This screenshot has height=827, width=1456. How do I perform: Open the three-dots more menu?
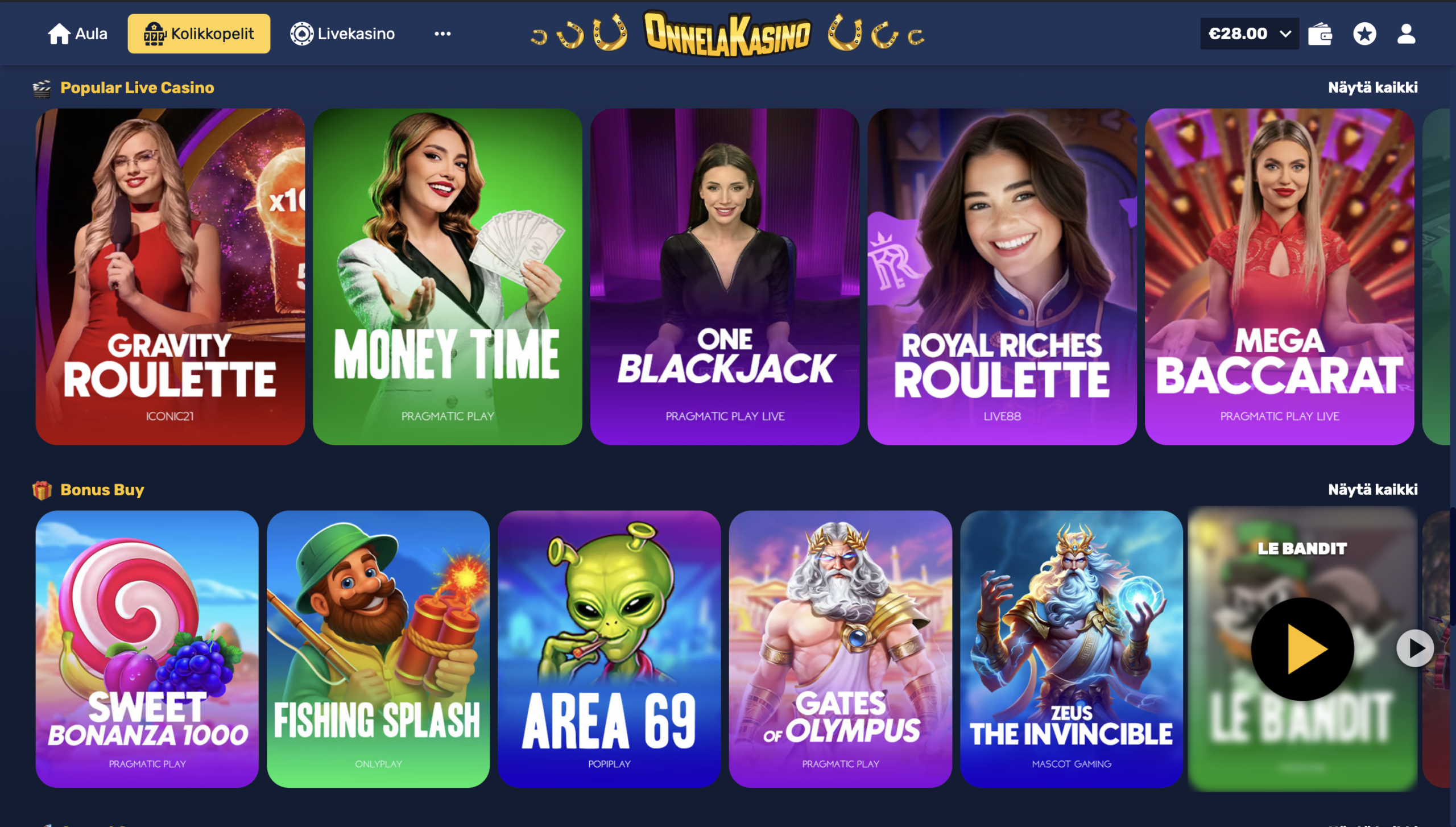(442, 34)
